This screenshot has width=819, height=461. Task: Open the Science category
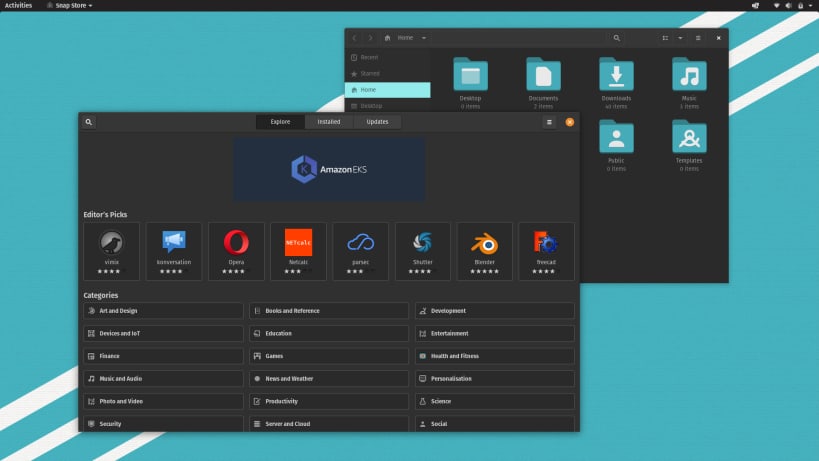tap(495, 401)
